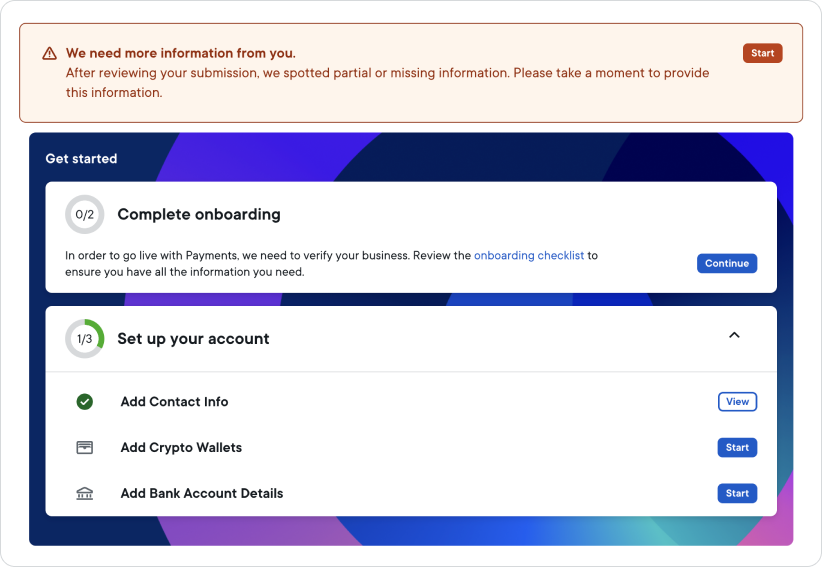
Task: Start adding crypto wallets
Action: coord(737,448)
